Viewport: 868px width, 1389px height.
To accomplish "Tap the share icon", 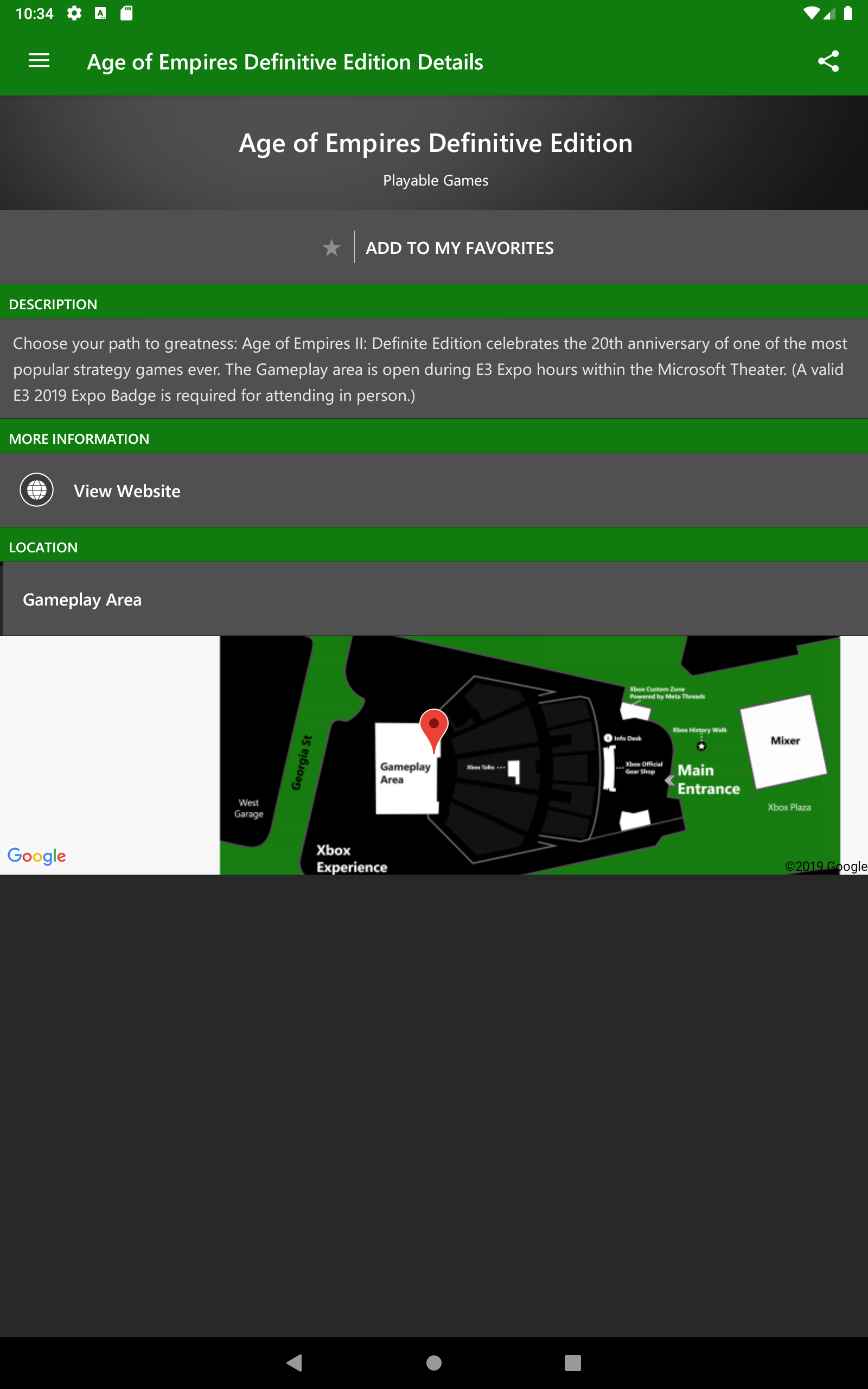I will pyautogui.click(x=828, y=61).
